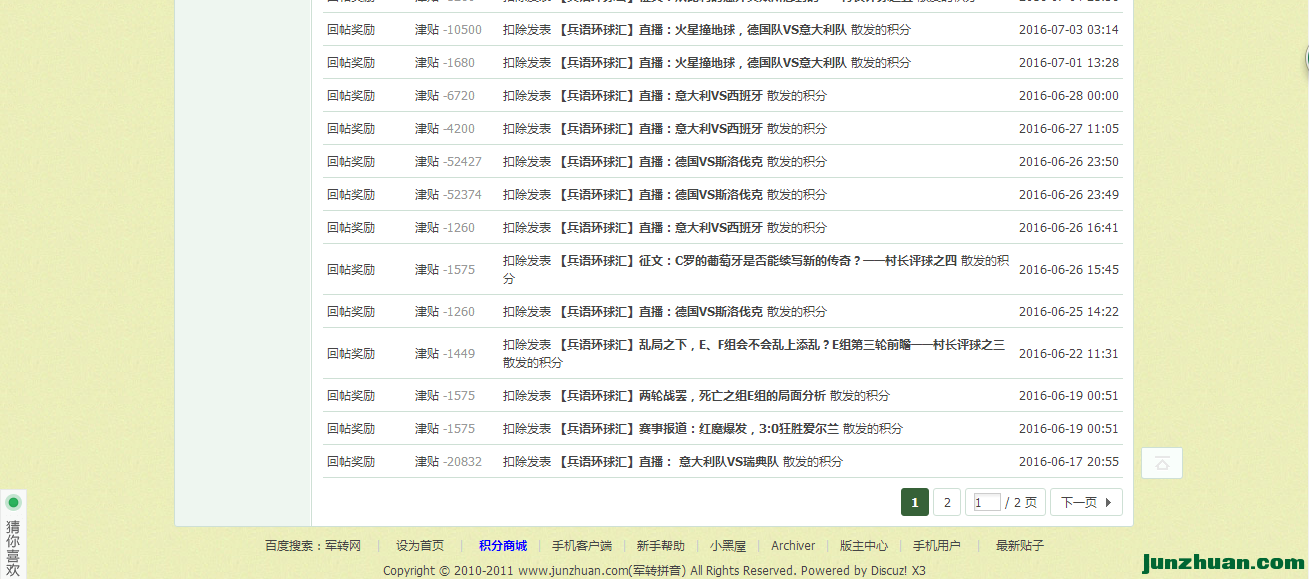Open the 猜你喜欢 side widget
The width and height of the screenshot is (1309, 579).
[13, 541]
